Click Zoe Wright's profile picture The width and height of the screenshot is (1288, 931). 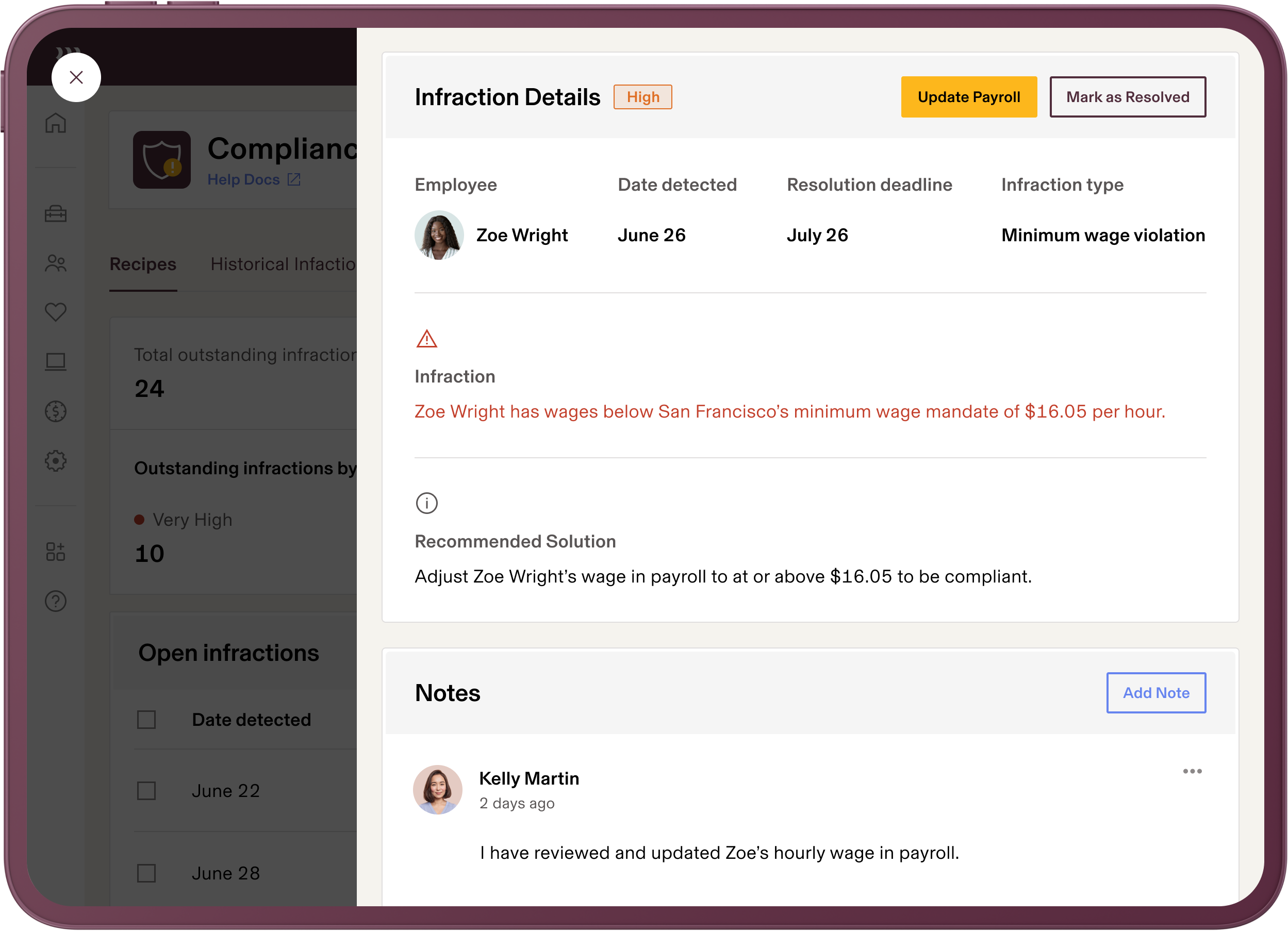click(438, 235)
